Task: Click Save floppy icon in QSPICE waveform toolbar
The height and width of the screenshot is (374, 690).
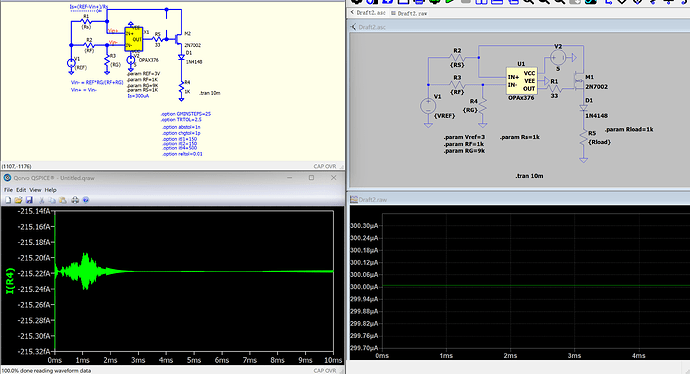Action: click(29, 200)
